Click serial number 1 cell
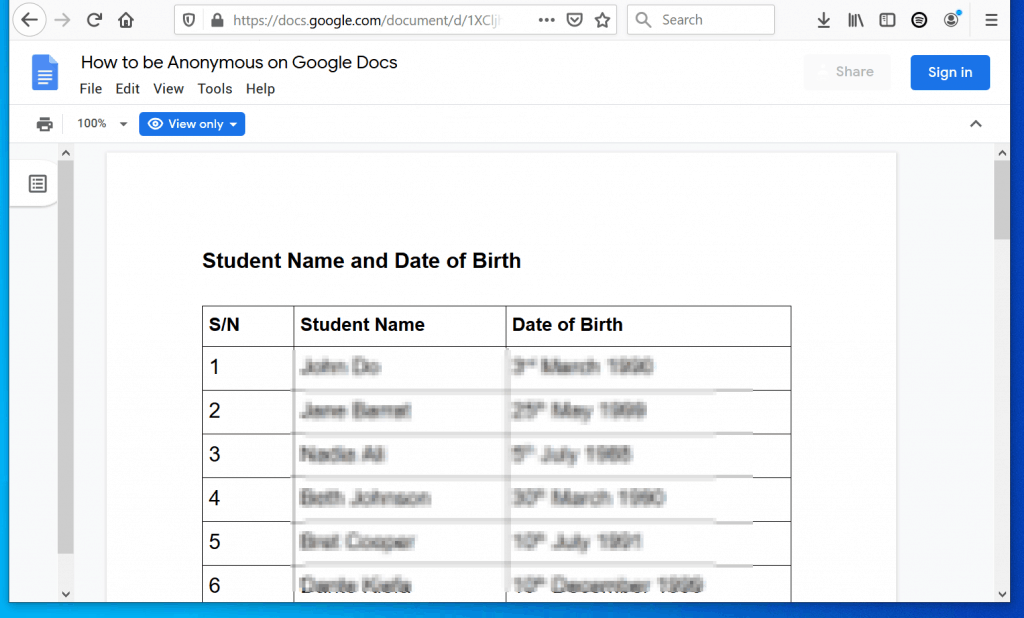Screen dimensions: 1024x618 coord(248,368)
